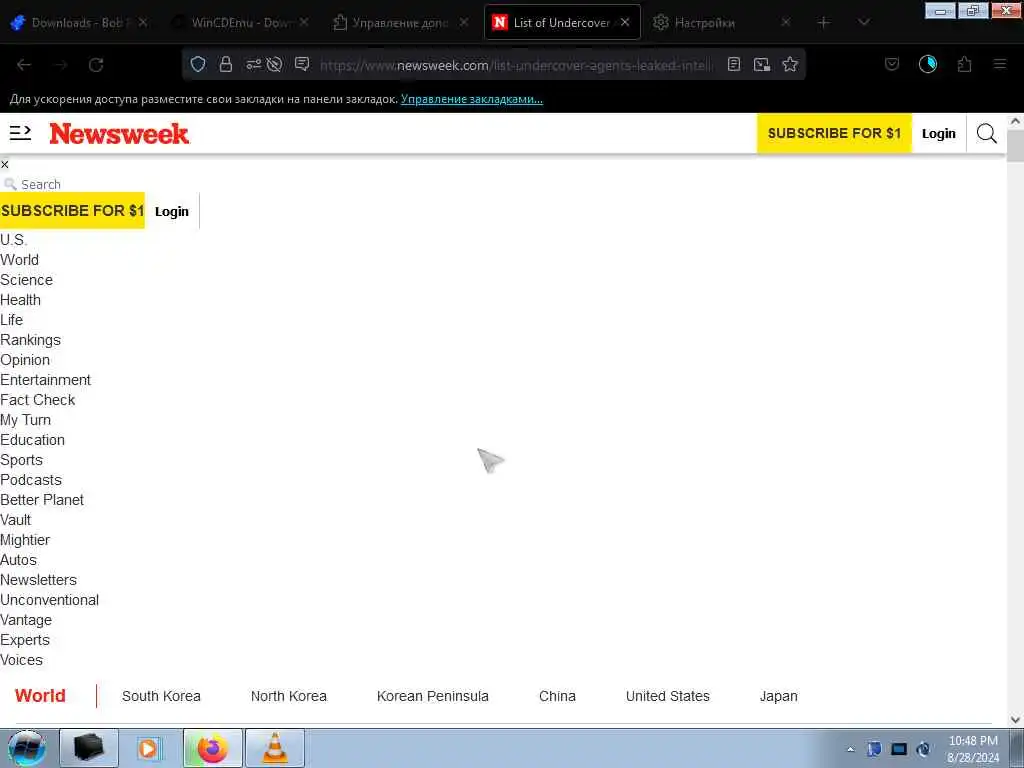Open Education section
1024x768 pixels.
click(x=32, y=440)
